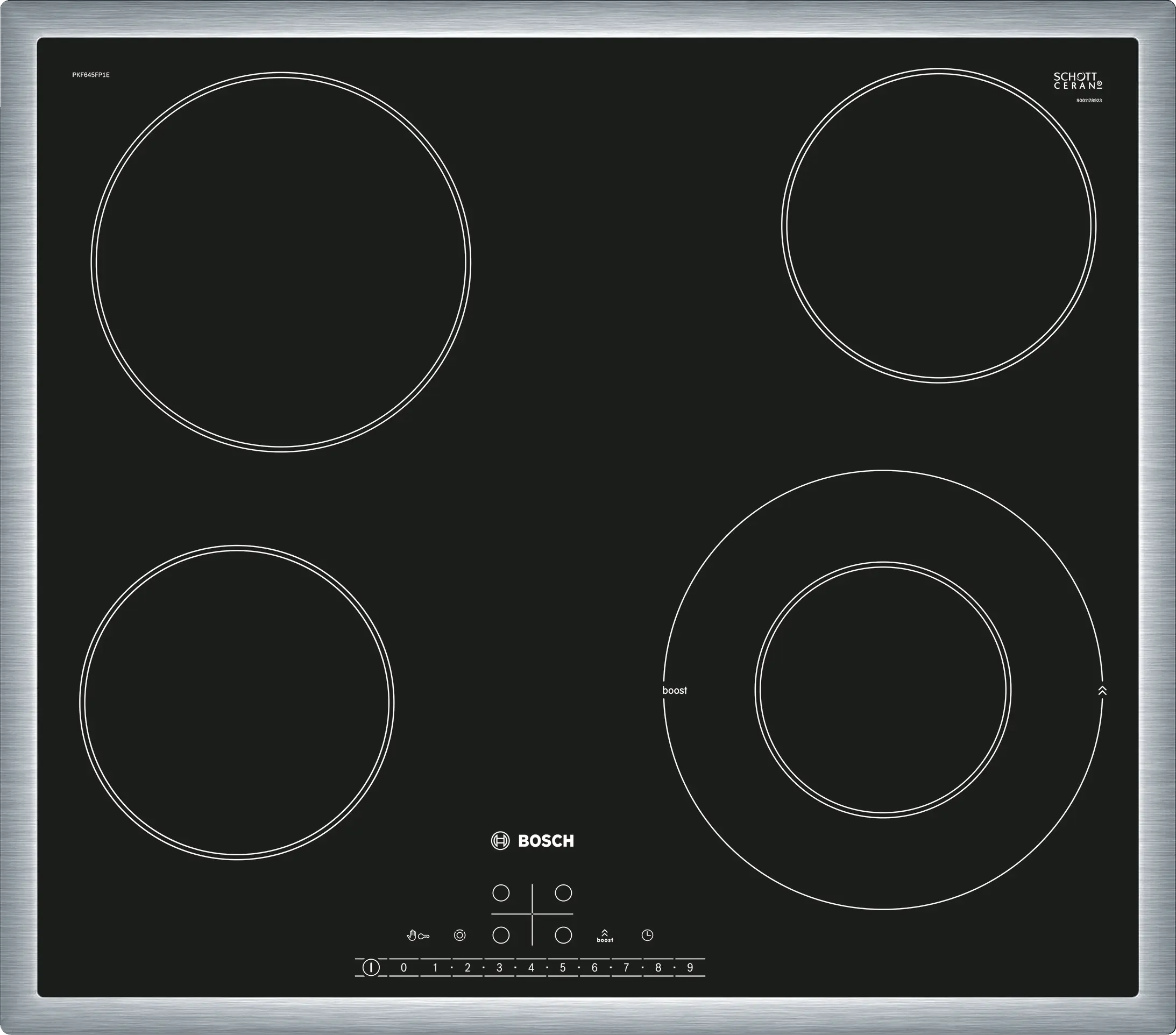Tap the PKF645FP1E model number text

point(90,75)
